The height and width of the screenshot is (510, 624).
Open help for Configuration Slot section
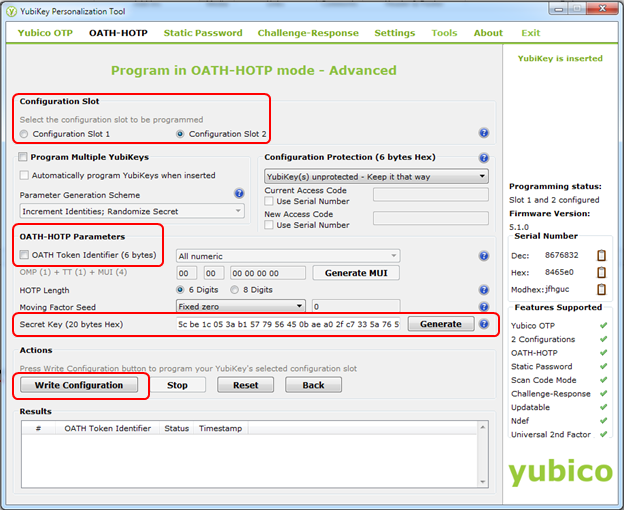pos(484,133)
